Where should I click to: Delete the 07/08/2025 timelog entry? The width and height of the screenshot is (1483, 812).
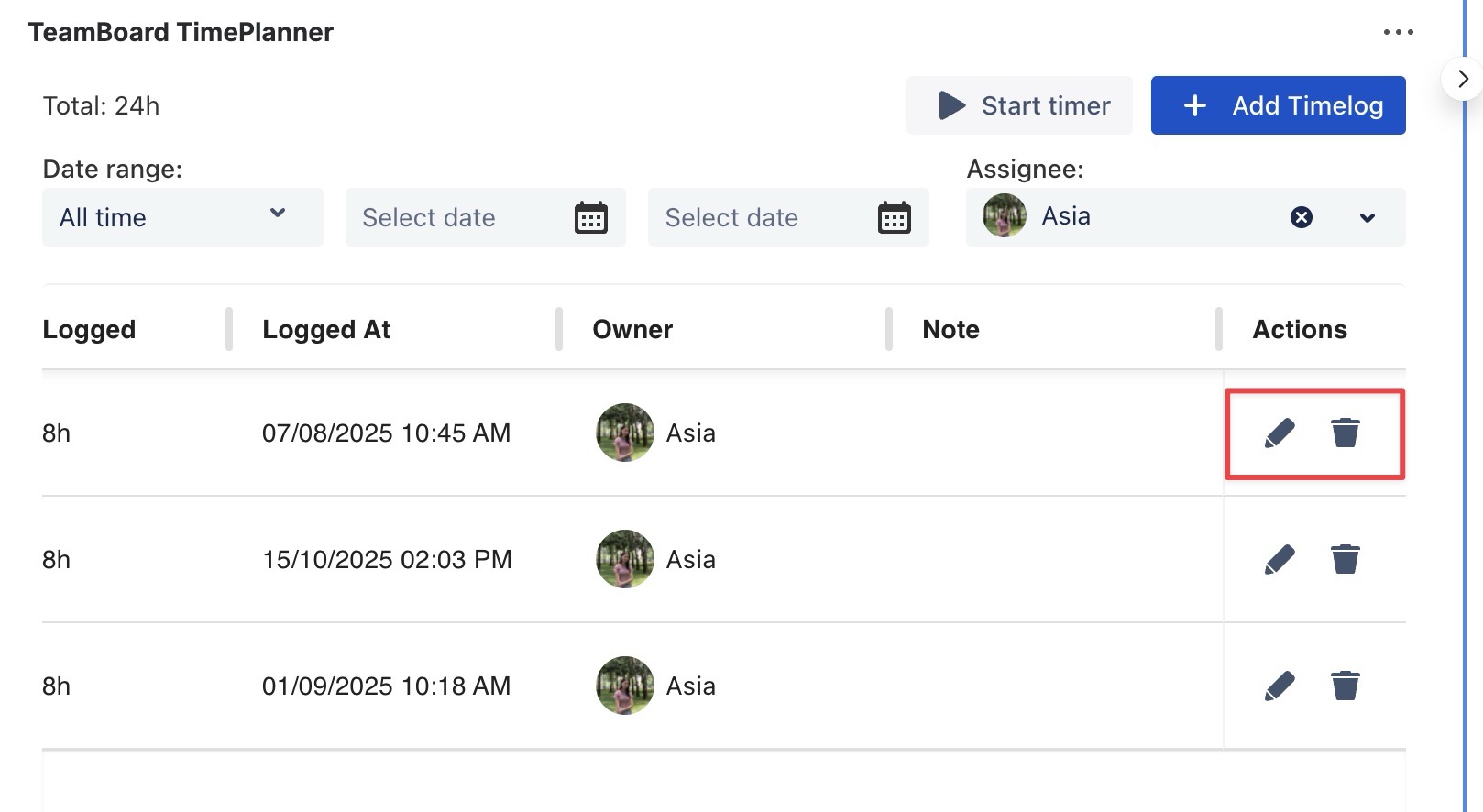(x=1345, y=433)
